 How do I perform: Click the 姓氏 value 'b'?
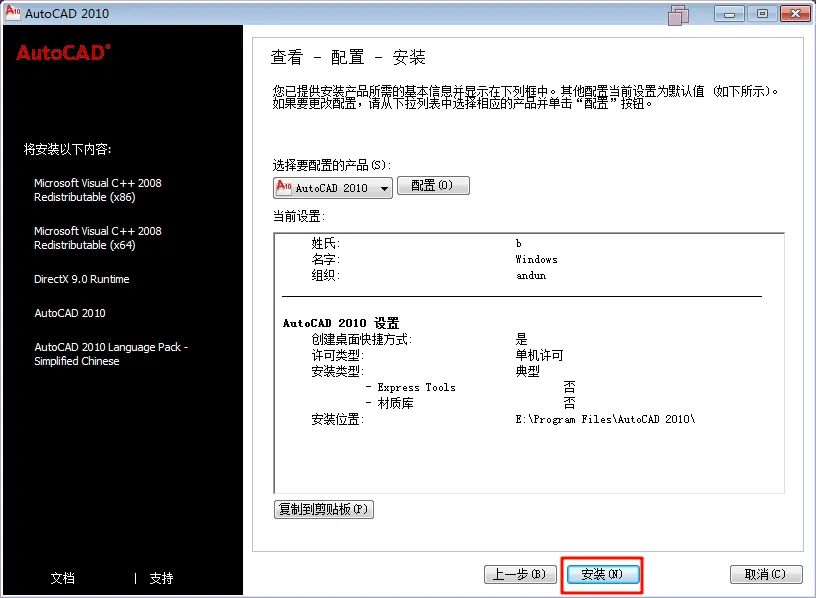[518, 243]
